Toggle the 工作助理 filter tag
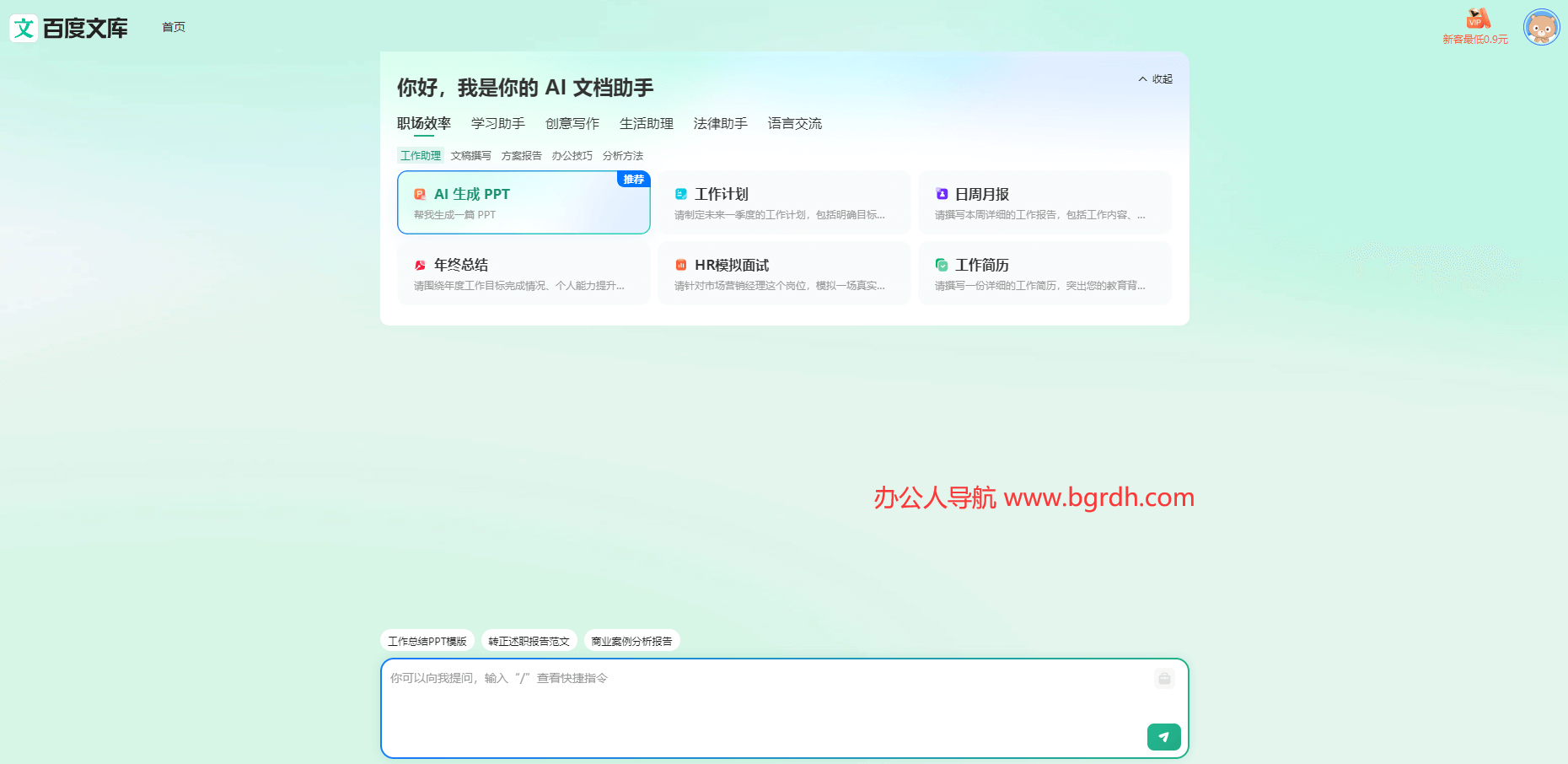The width and height of the screenshot is (1568, 764). point(420,155)
